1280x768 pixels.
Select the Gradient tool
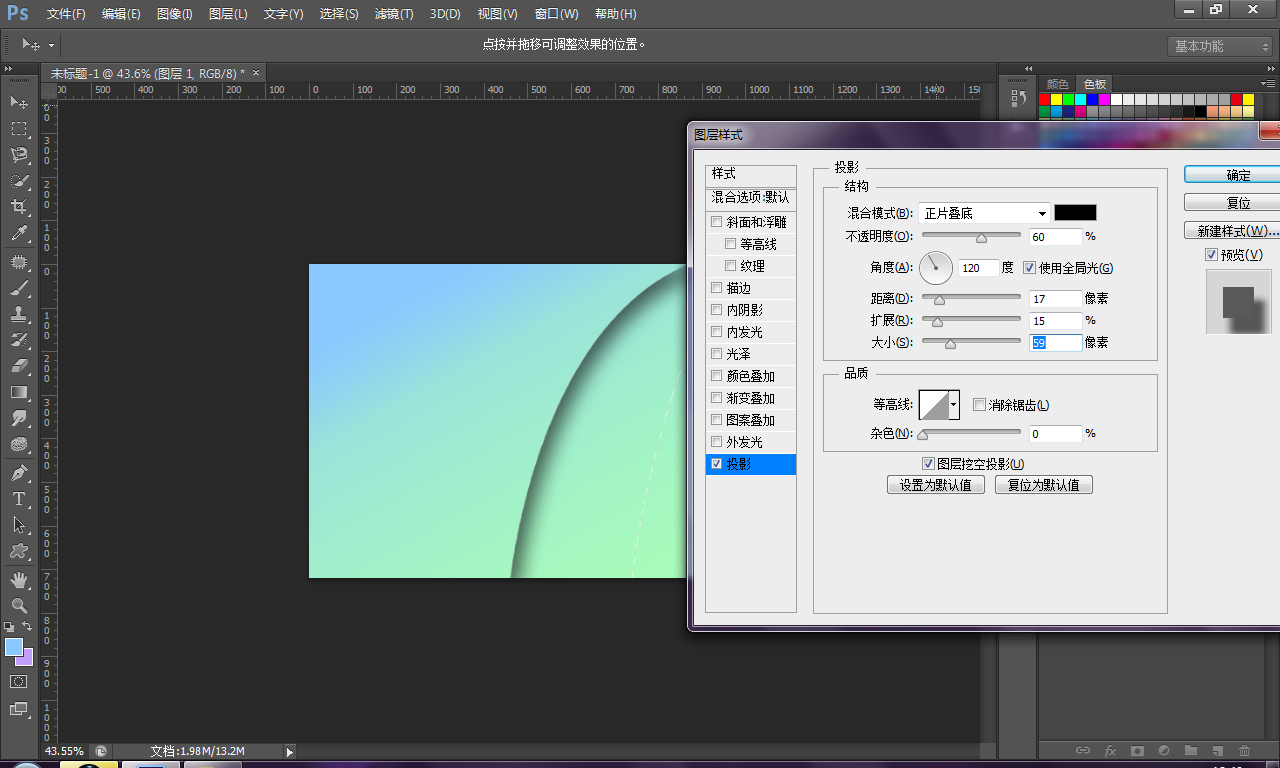[19, 392]
